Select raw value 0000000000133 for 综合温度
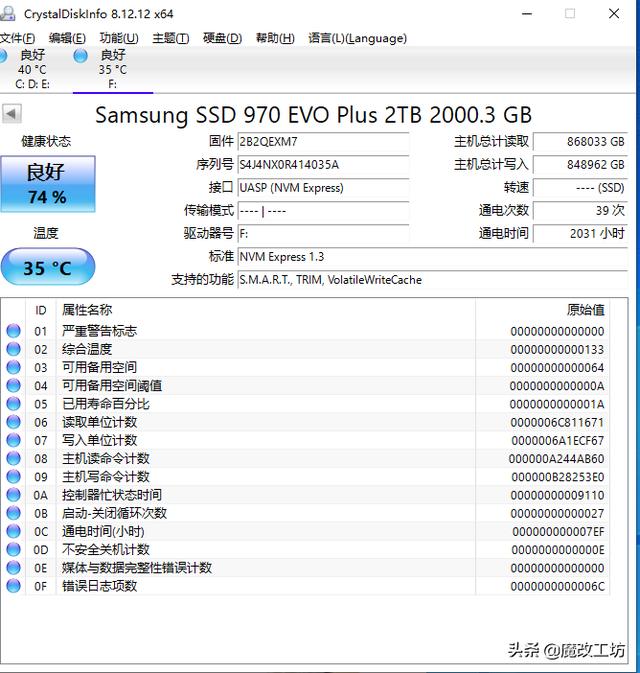The width and height of the screenshot is (640, 673). coord(557,349)
